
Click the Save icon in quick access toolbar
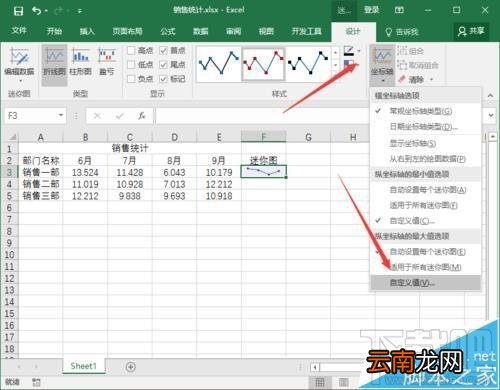coord(19,11)
